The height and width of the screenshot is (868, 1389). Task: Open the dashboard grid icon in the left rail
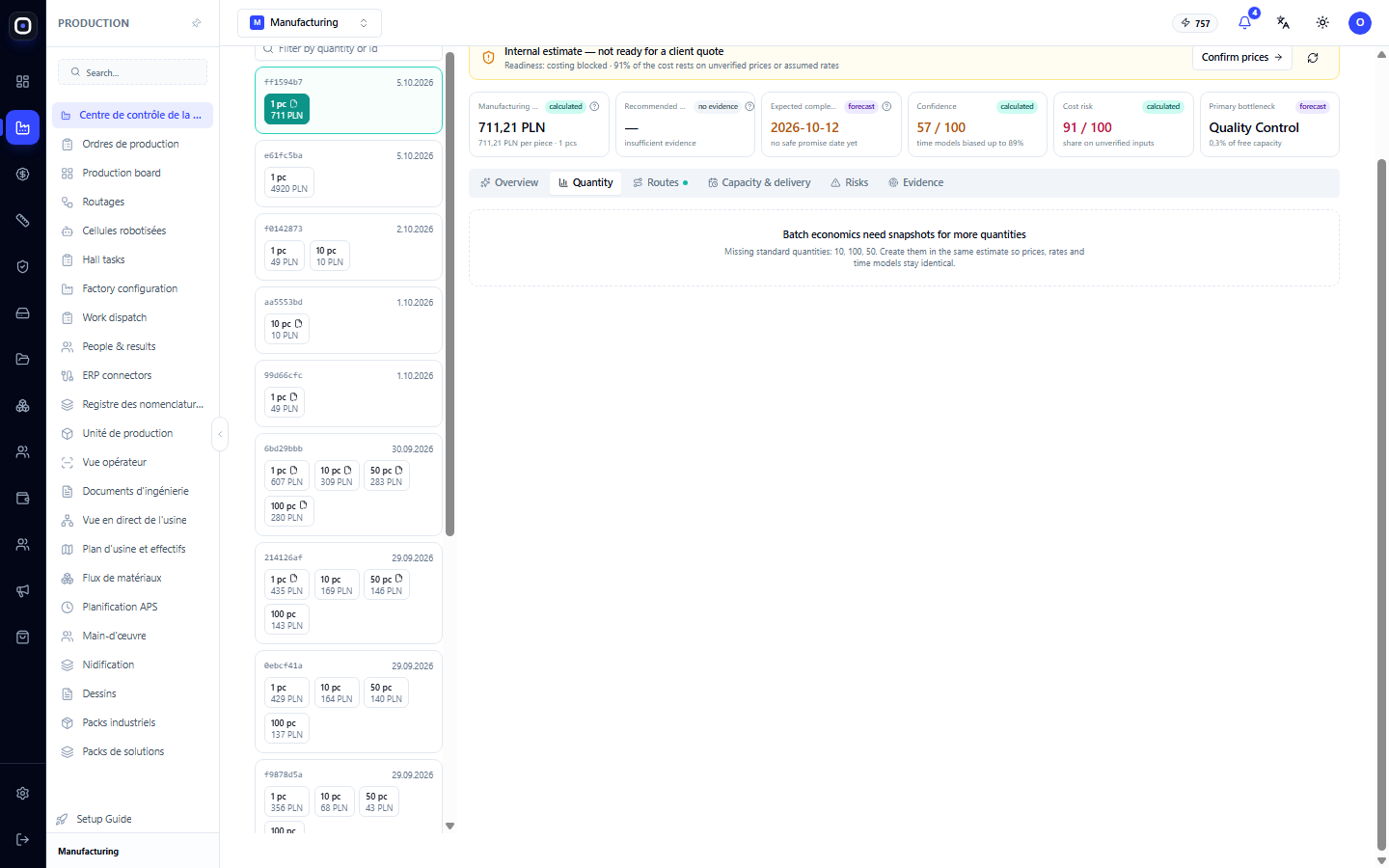coord(23,82)
